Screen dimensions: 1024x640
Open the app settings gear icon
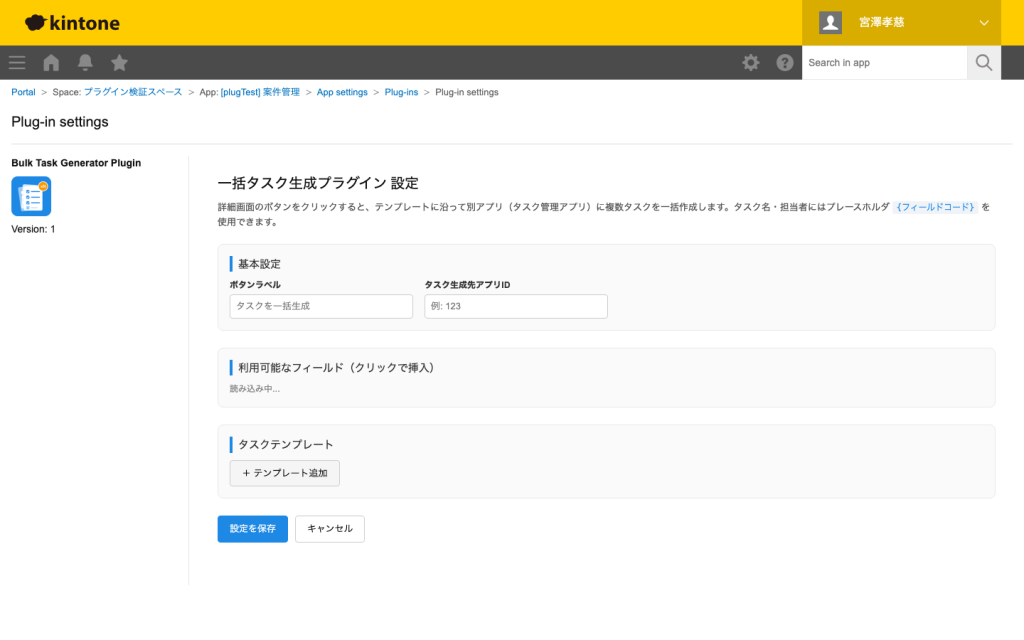(x=750, y=62)
